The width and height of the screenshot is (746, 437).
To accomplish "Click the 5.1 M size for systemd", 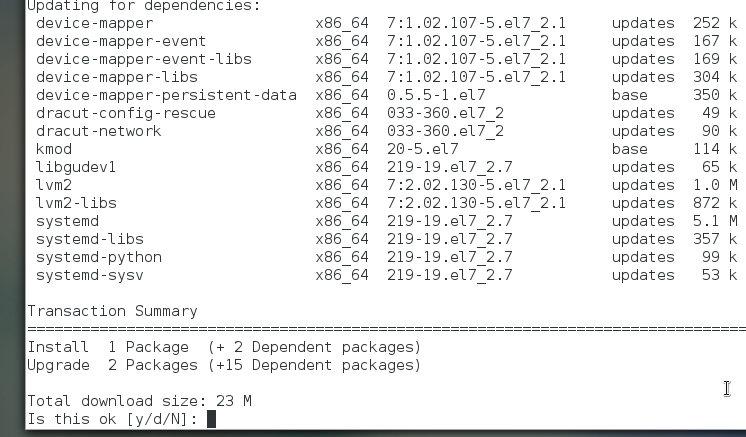I will tap(715, 221).
